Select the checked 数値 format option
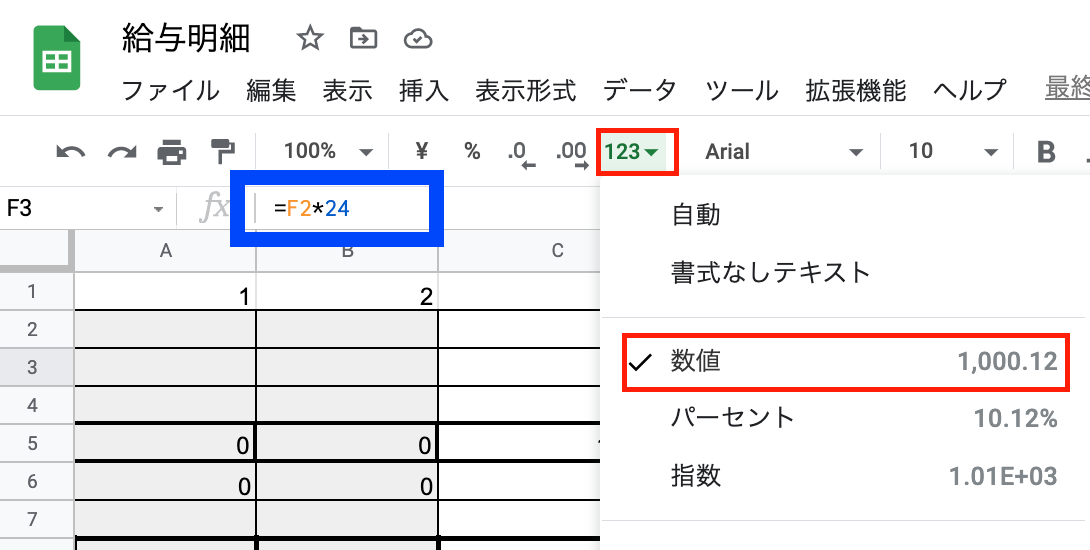1090x550 pixels. click(x=845, y=362)
